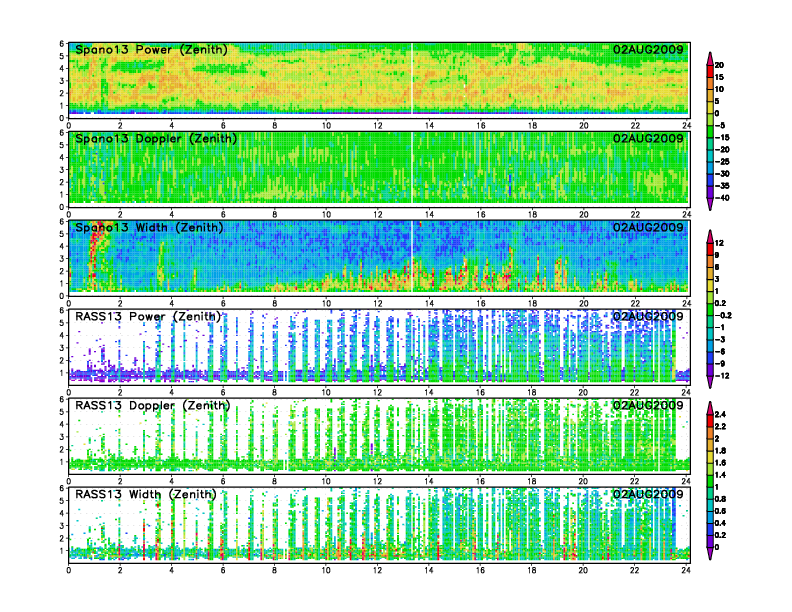This screenshot has height=612, width=792.
Task: Click the '1.4' label on the bottom colorbar
Action: click(x=720, y=475)
